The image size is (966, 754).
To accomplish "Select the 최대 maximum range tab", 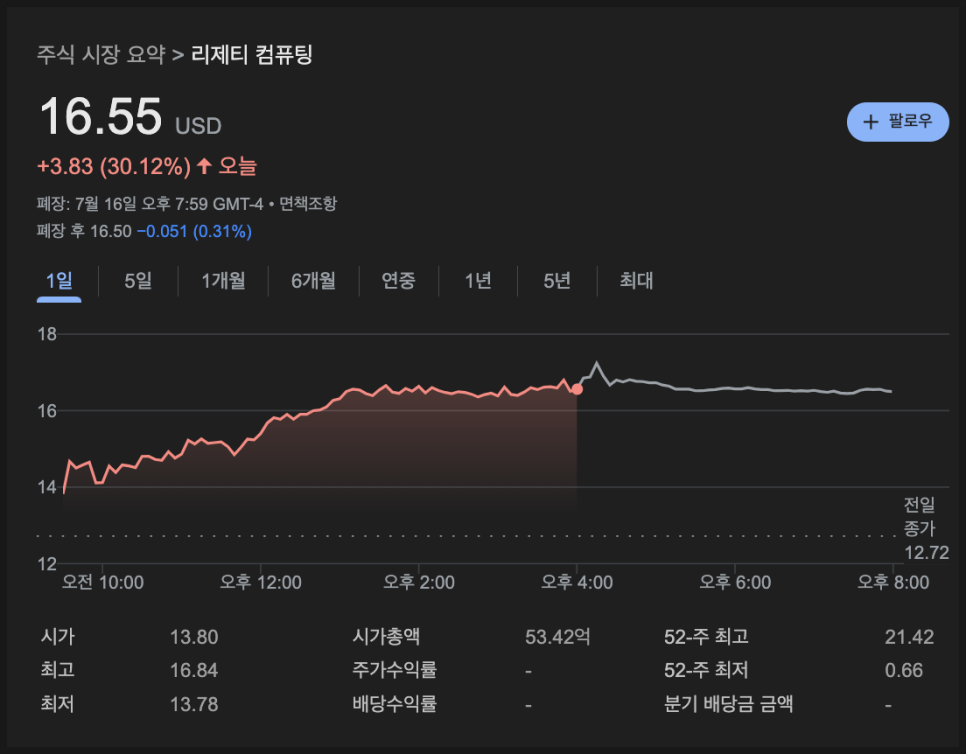I will [636, 281].
